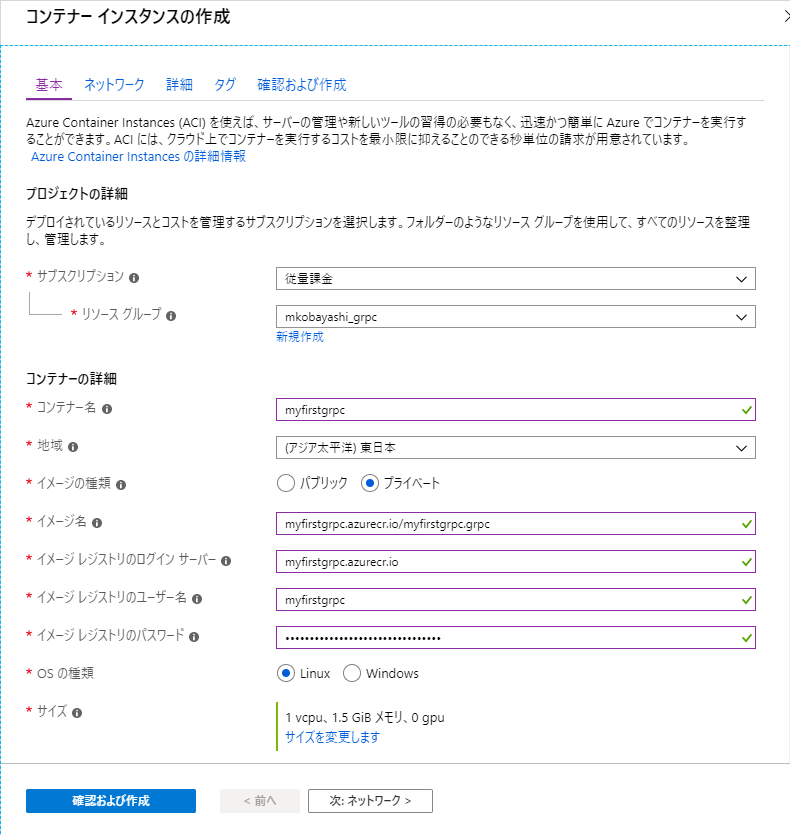Open the タグ tab
Viewport: 790px width, 835px height.
224,85
